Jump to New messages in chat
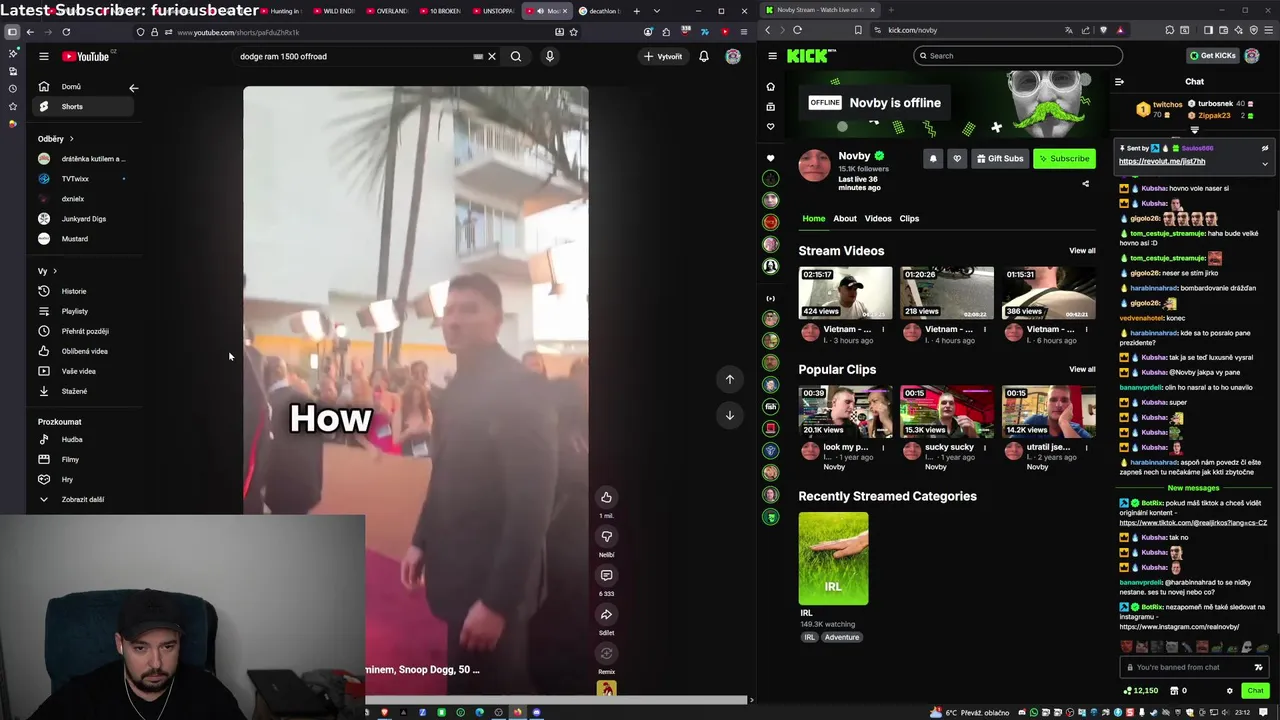Viewport: 1280px width, 720px height. (x=1193, y=488)
